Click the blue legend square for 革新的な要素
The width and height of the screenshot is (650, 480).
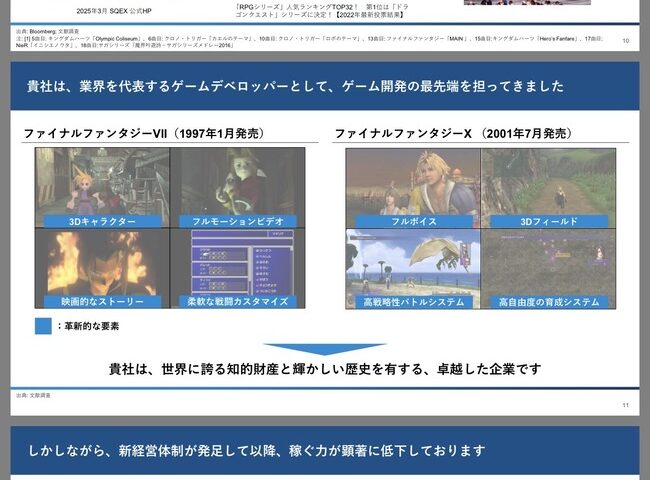[43, 326]
